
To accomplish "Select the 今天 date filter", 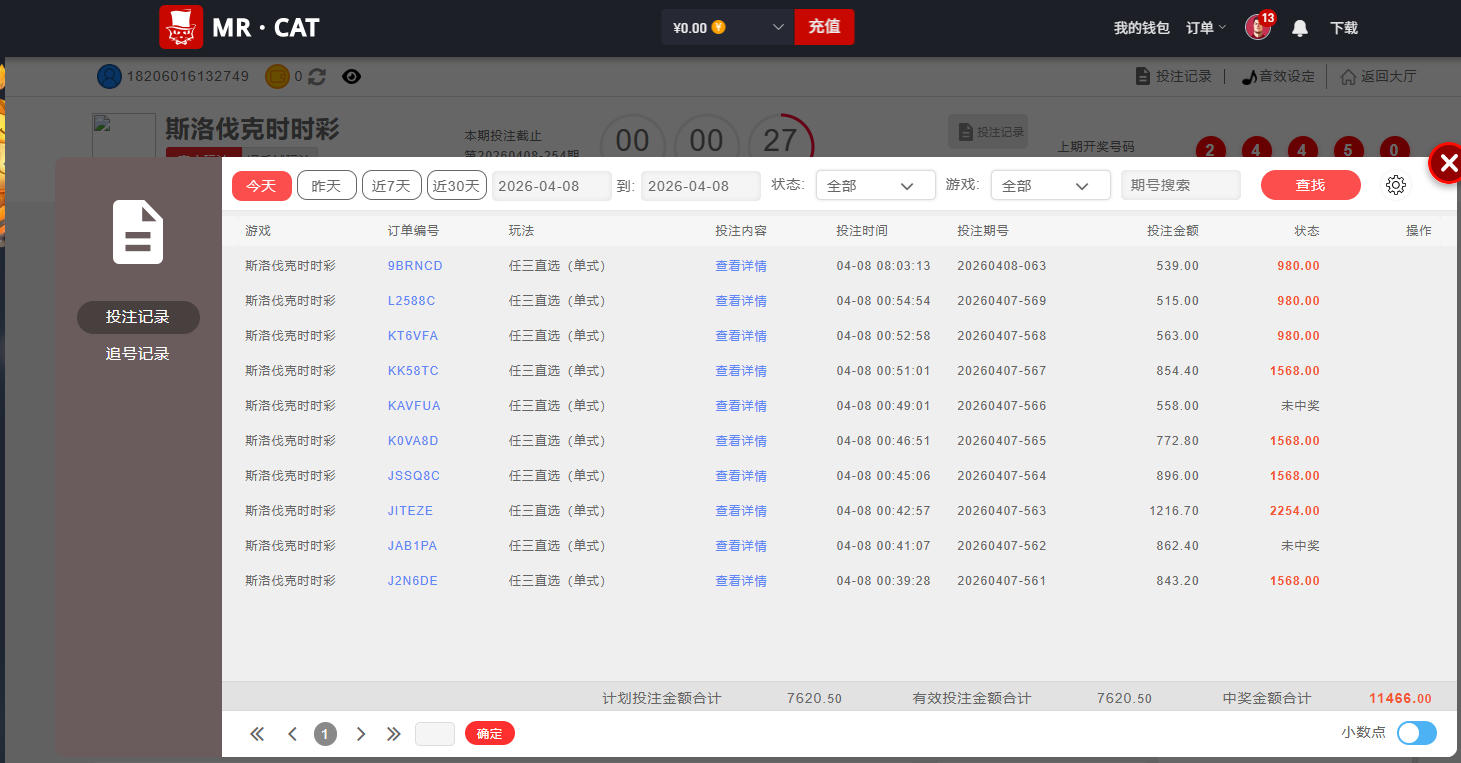I will (261, 186).
